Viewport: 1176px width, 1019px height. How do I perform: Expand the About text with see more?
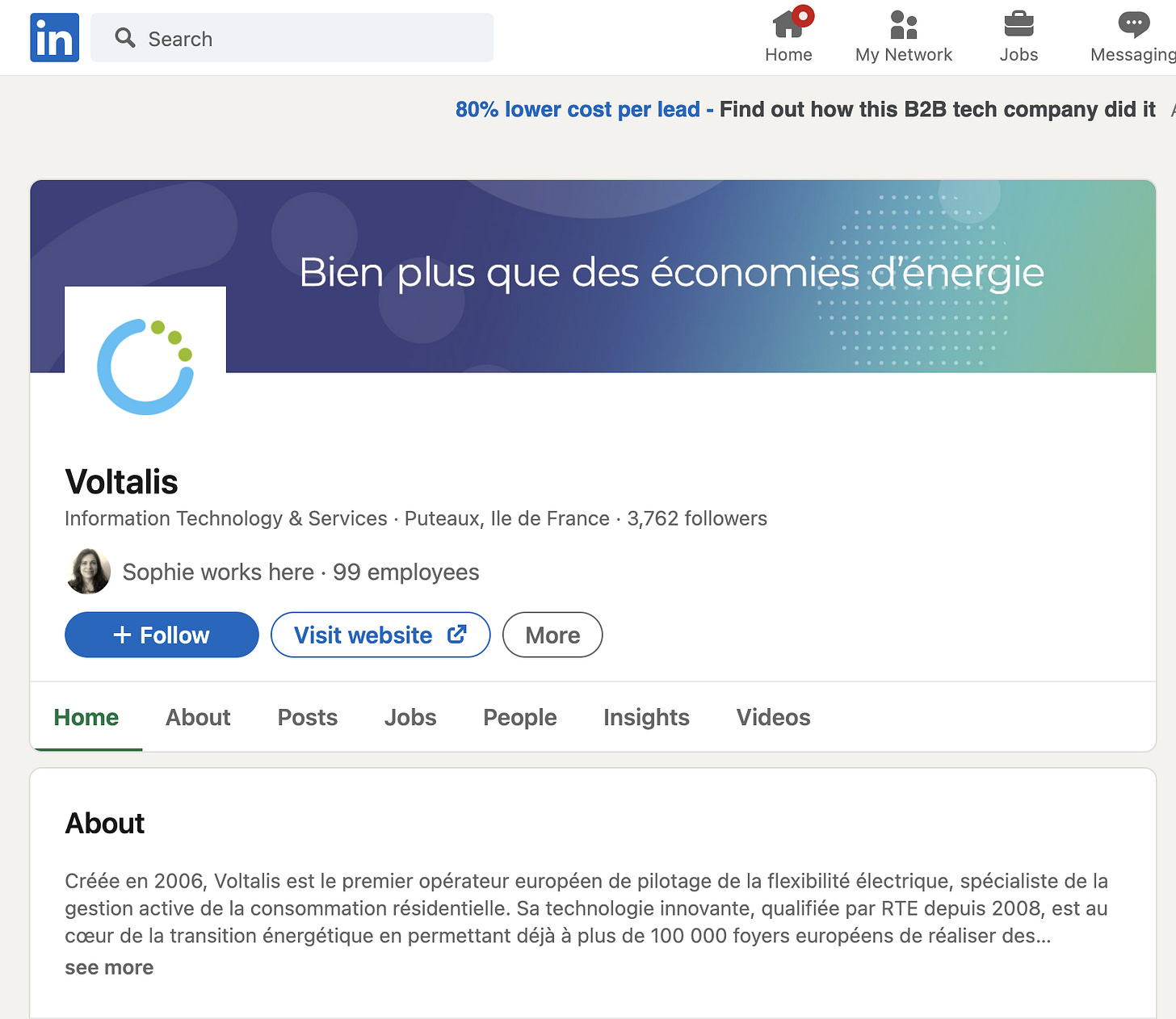[109, 967]
